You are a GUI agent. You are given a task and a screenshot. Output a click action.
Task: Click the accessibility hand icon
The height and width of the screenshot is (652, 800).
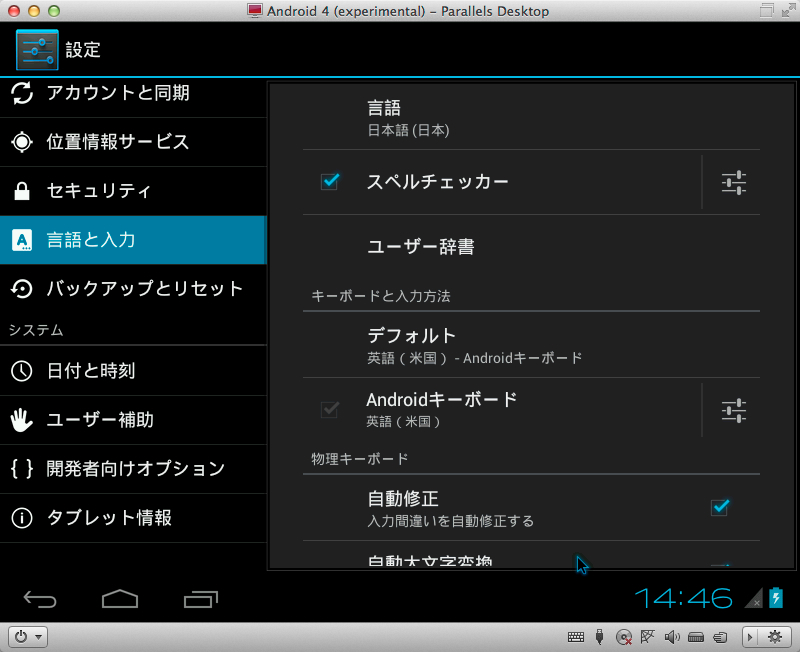point(21,420)
